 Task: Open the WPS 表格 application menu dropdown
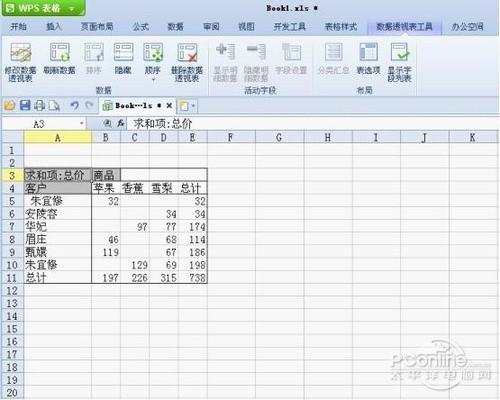click(x=72, y=8)
